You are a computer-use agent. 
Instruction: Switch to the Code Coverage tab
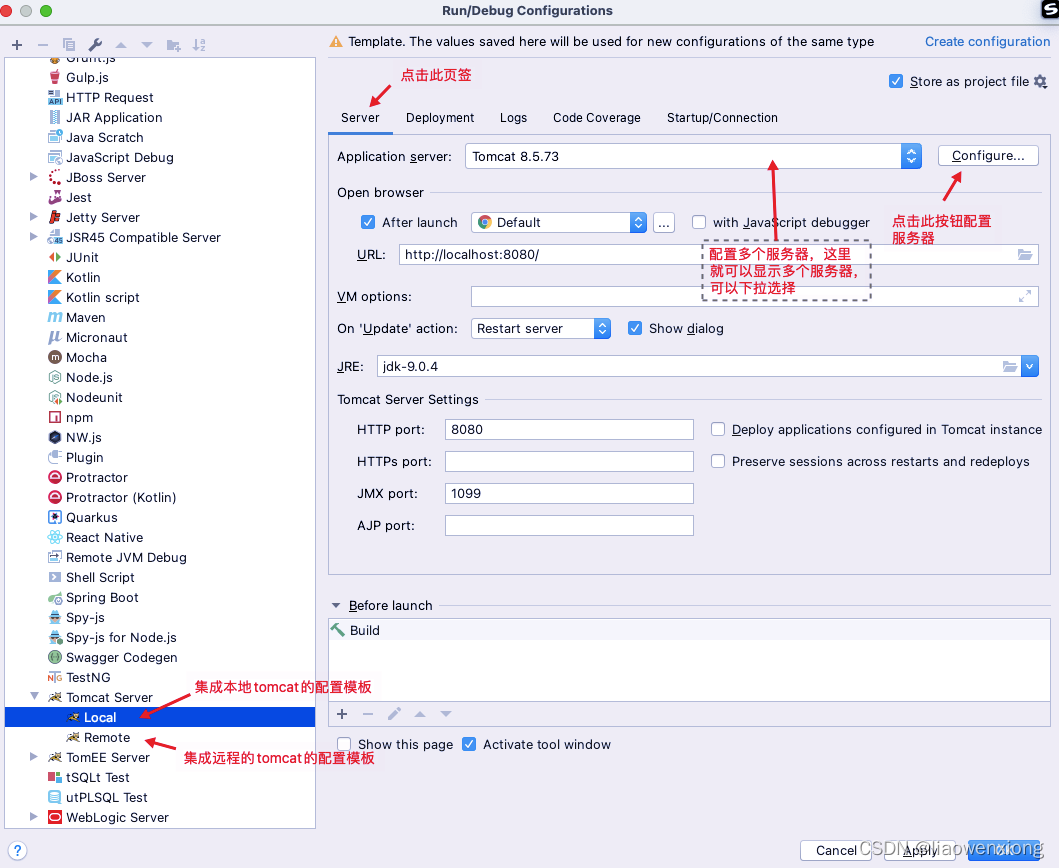pyautogui.click(x=596, y=118)
